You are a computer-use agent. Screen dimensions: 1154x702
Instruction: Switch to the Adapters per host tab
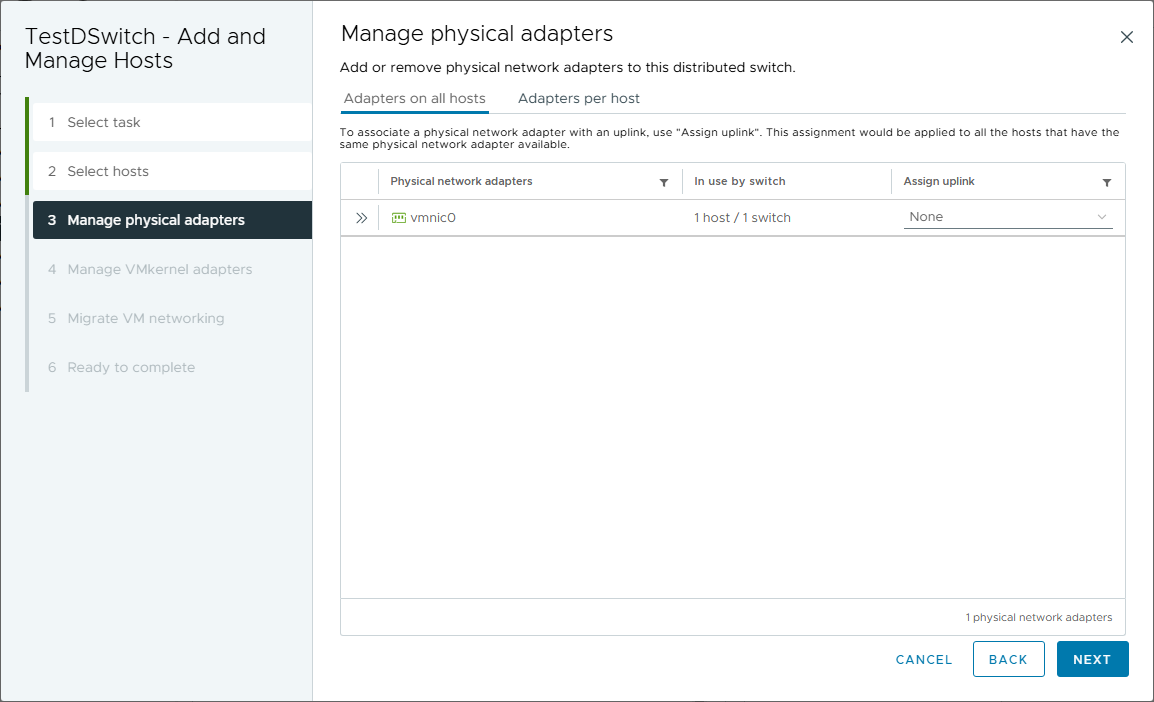coord(579,99)
